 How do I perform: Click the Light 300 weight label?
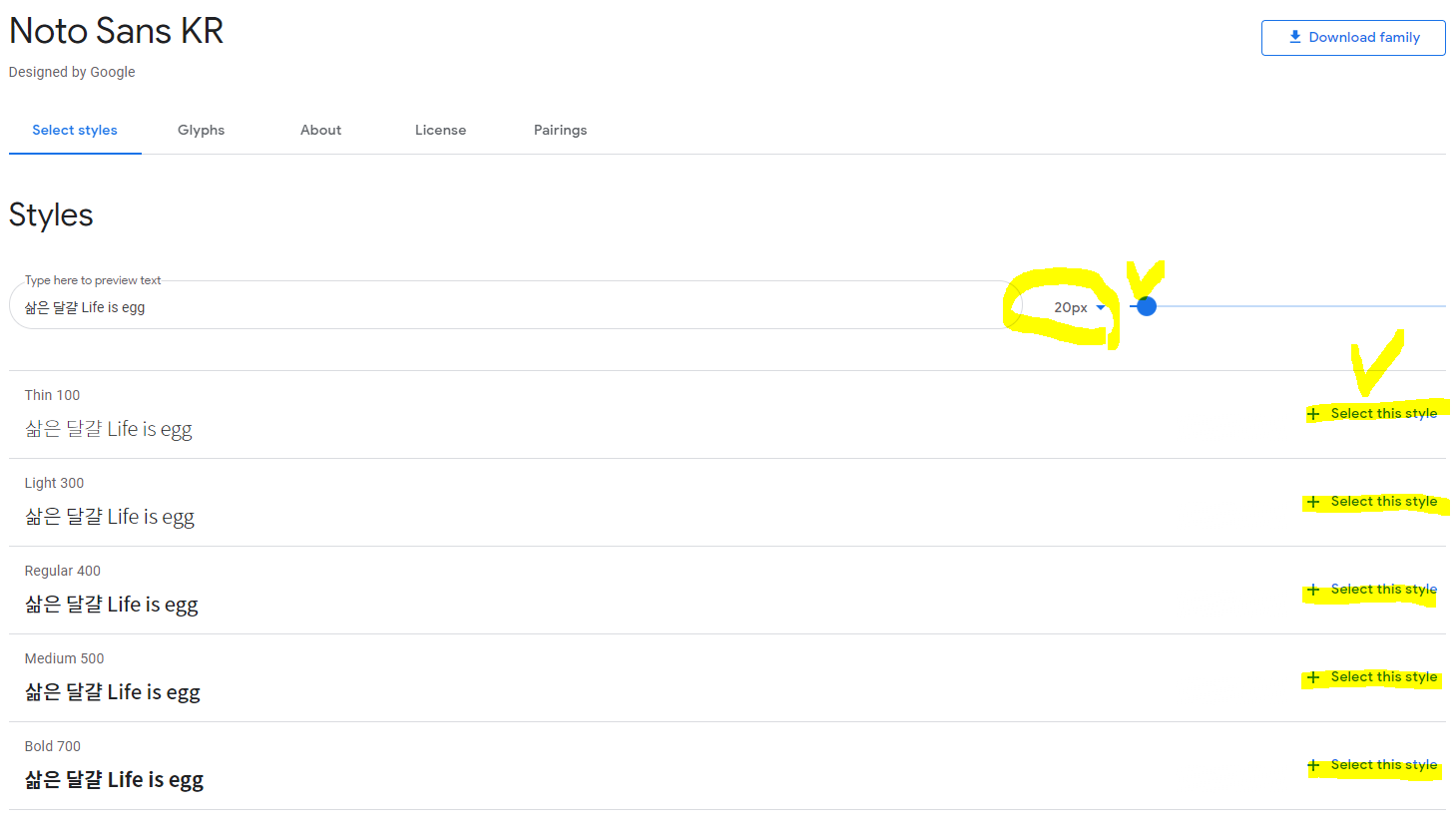(54, 483)
